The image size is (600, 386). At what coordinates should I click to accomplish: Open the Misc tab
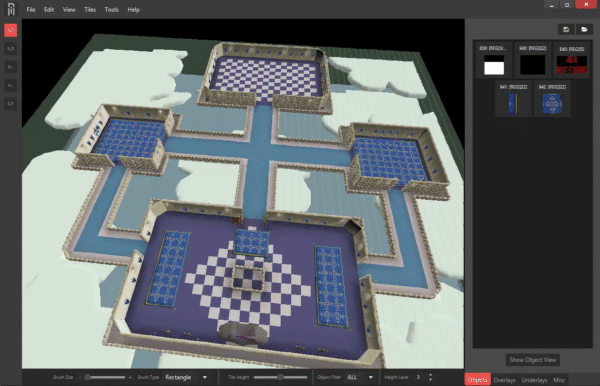[559, 380]
